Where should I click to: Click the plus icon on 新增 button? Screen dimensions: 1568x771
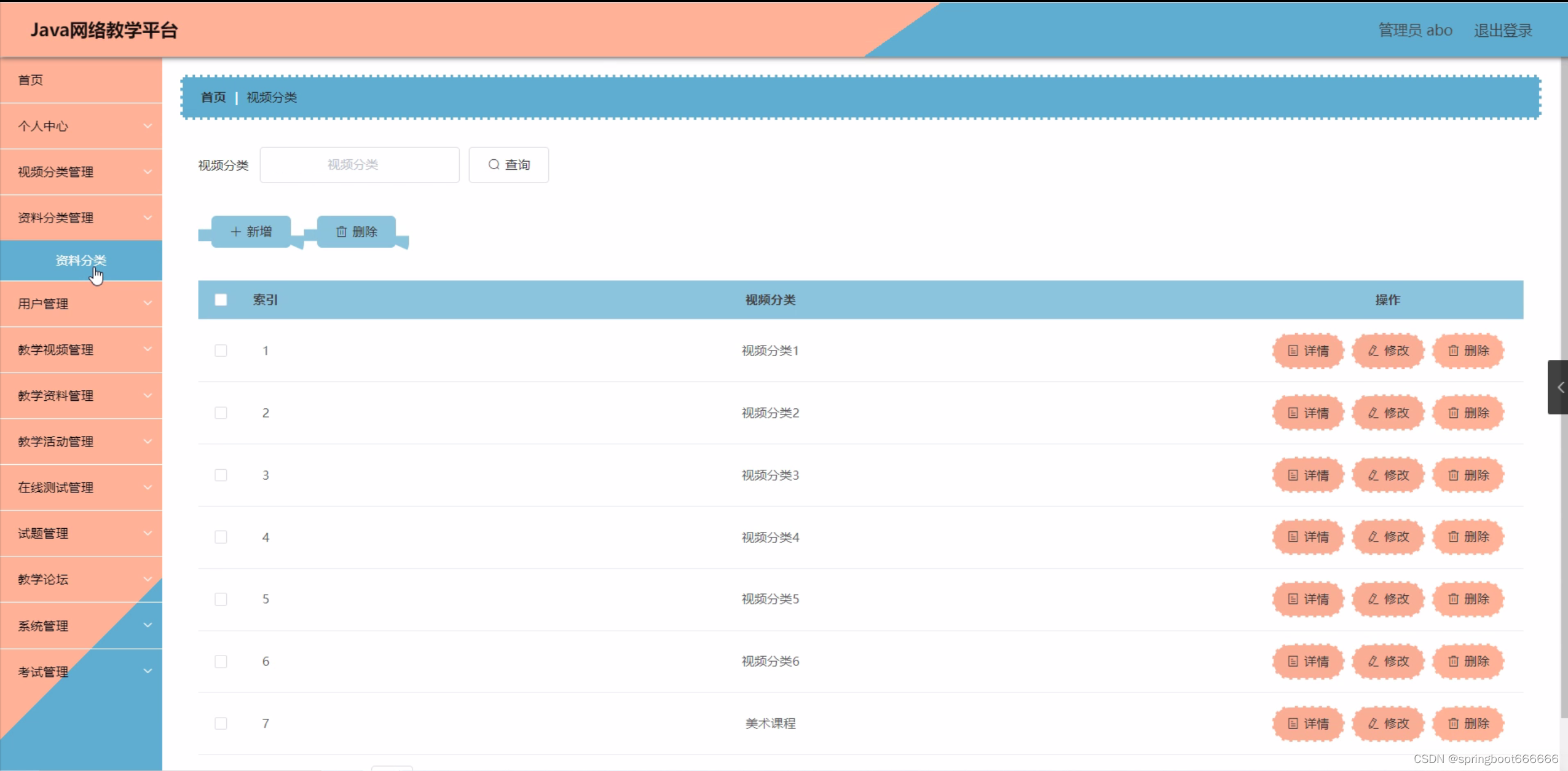point(235,232)
